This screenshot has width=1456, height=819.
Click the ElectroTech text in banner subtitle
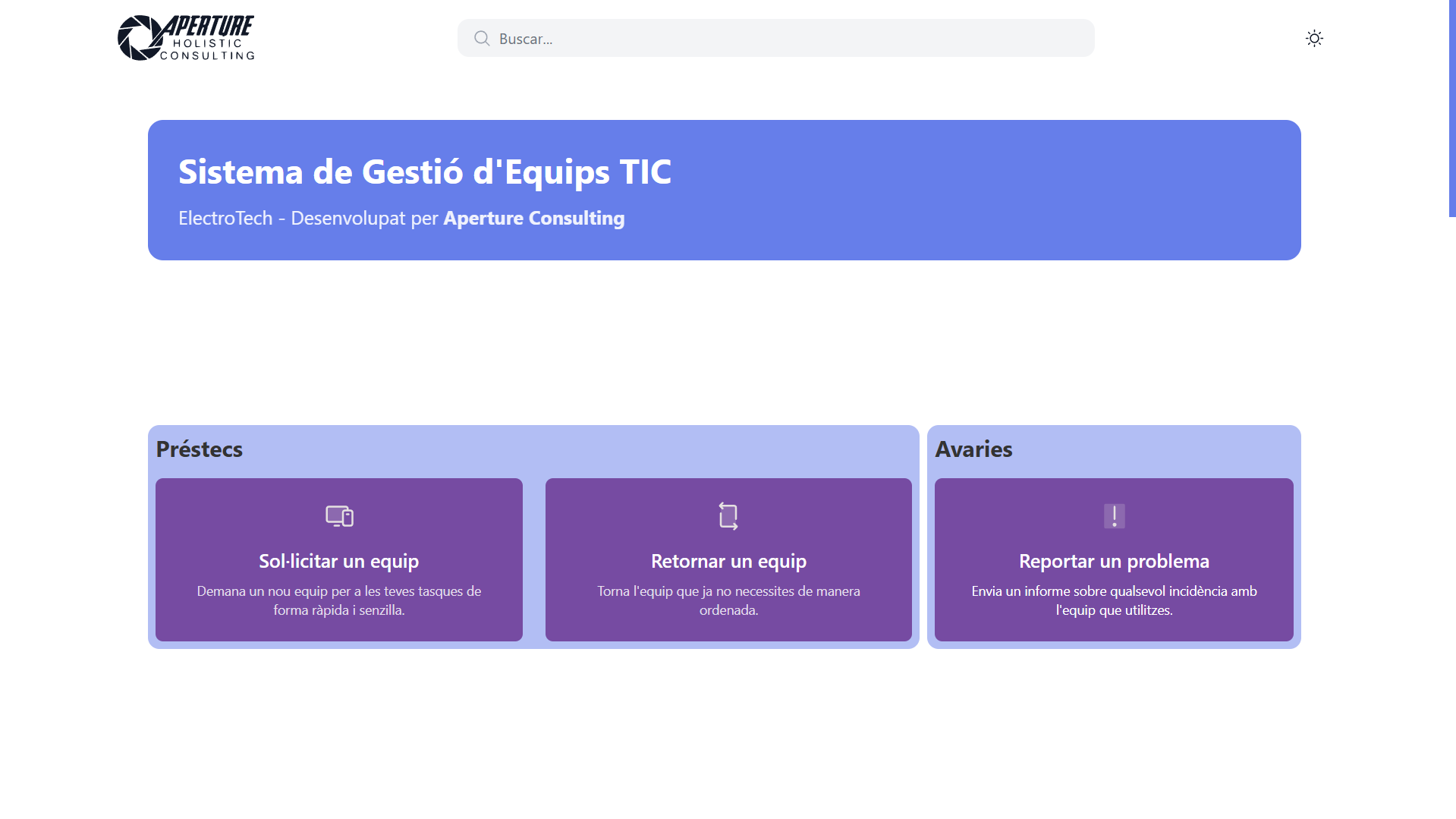point(225,218)
